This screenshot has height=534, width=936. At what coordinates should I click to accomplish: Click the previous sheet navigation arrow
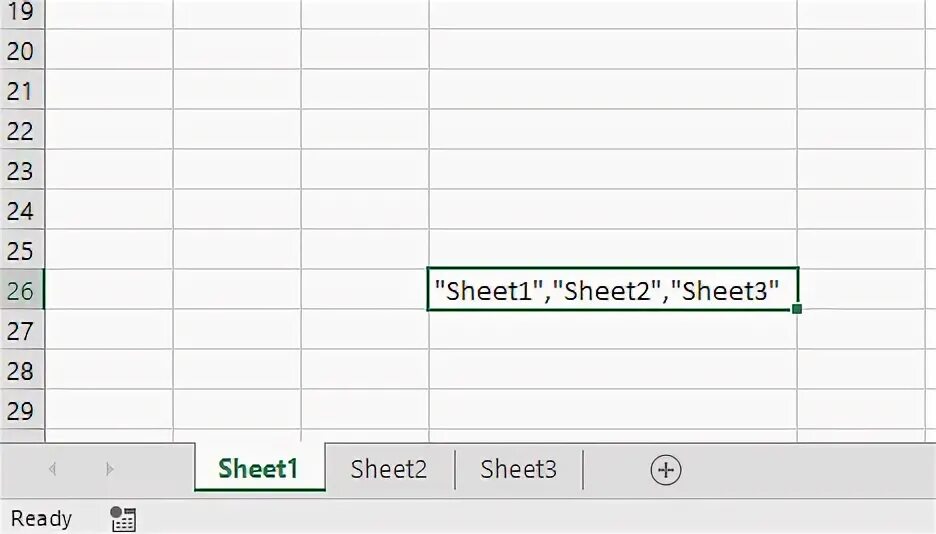pos(53,469)
